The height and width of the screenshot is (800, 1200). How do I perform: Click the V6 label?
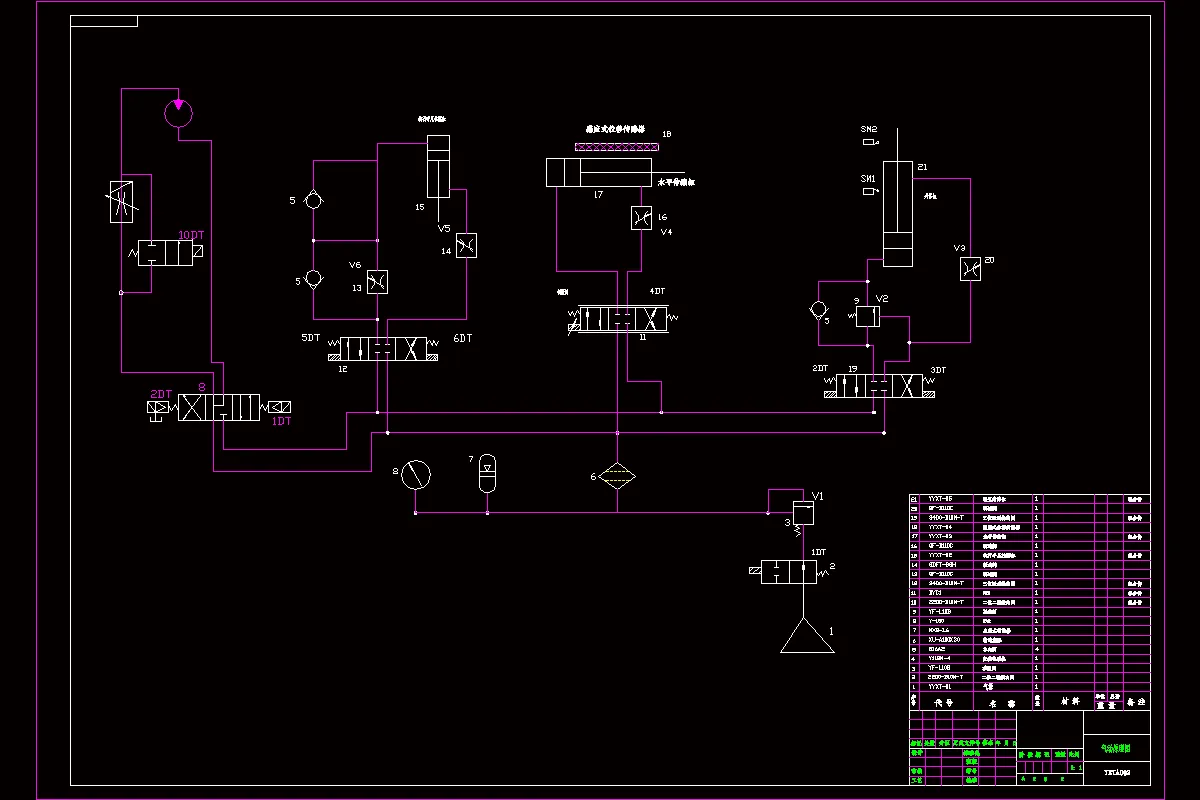(x=354, y=265)
